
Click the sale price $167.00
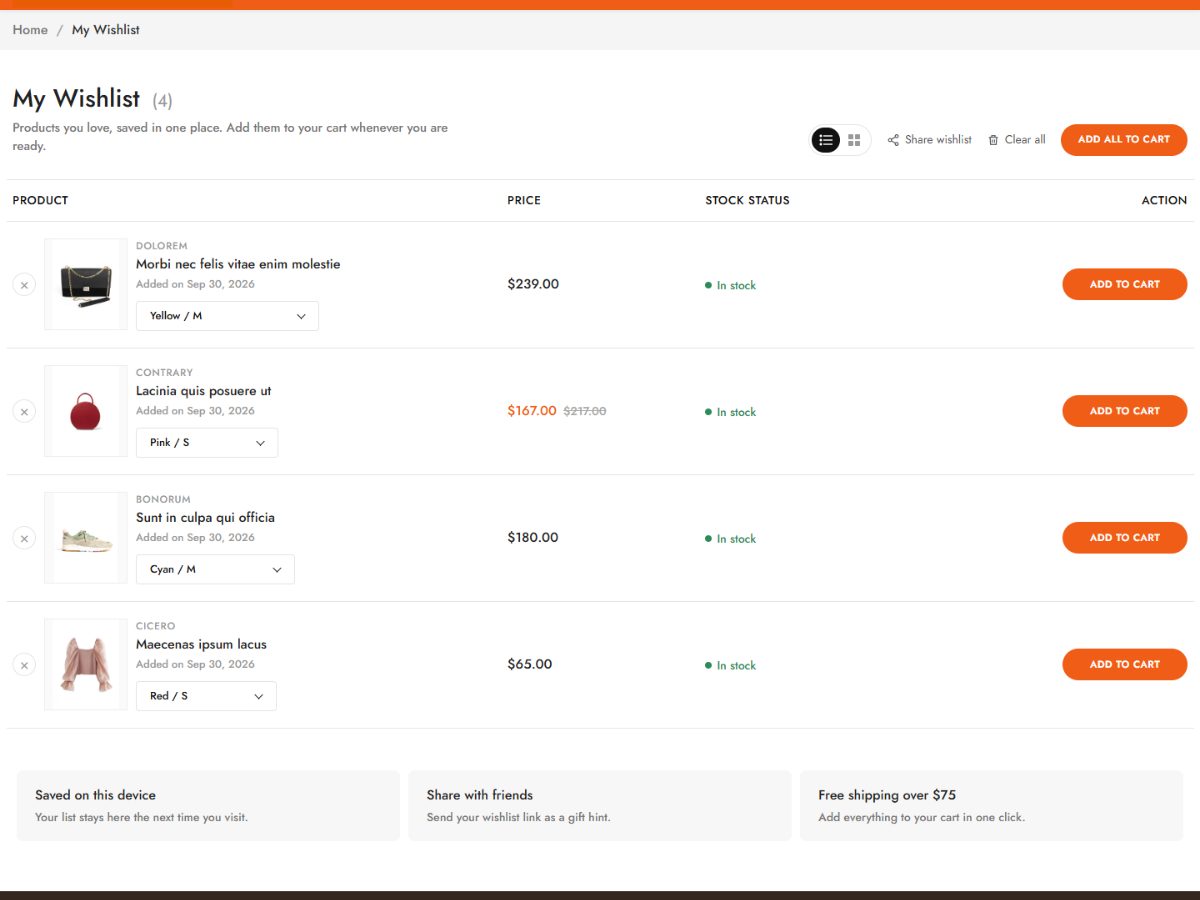point(532,411)
